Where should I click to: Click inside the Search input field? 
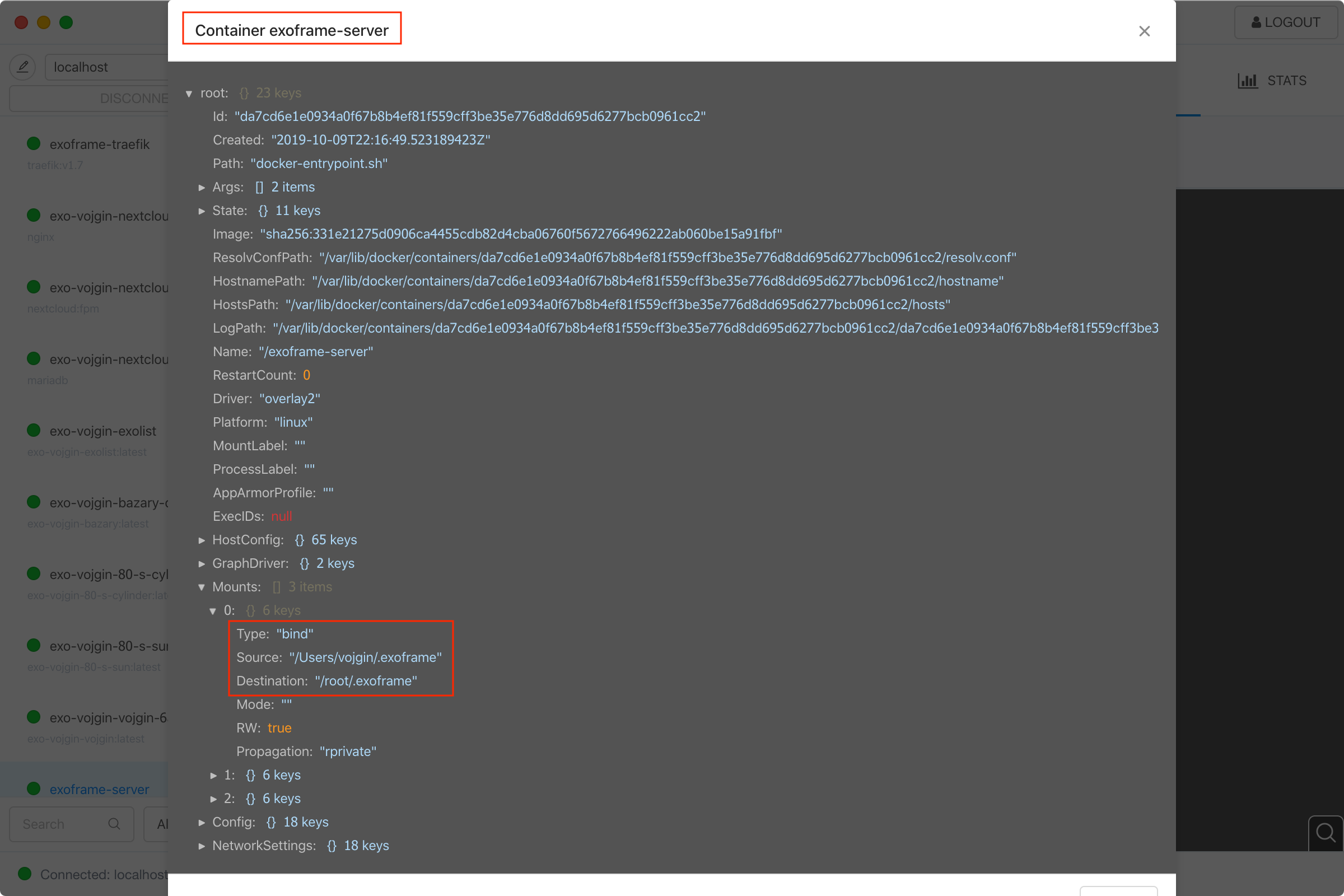pyautogui.click(x=63, y=823)
